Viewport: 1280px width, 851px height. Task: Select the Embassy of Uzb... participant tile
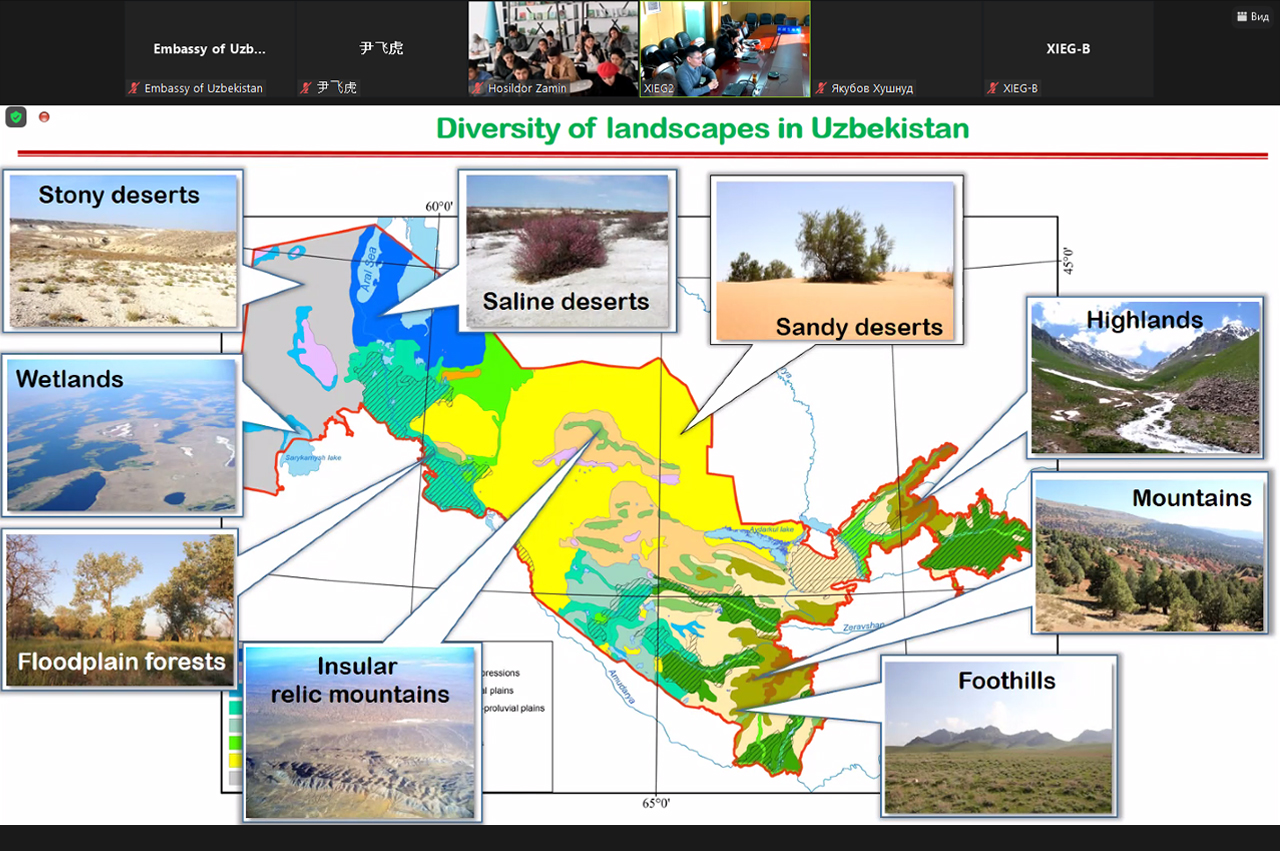point(210,49)
